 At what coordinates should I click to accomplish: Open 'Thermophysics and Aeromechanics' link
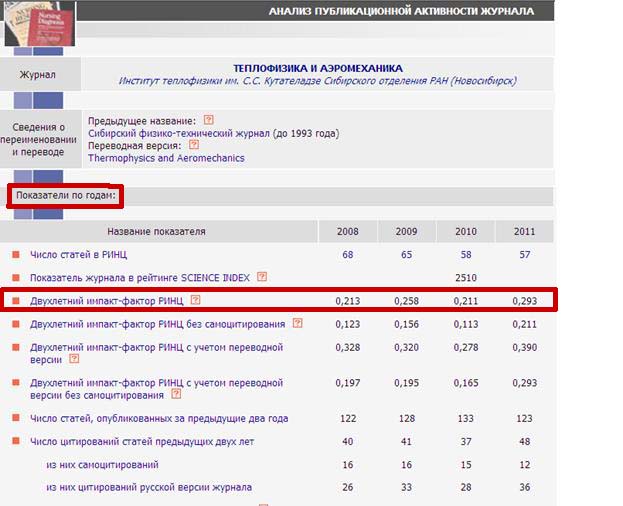point(166,158)
